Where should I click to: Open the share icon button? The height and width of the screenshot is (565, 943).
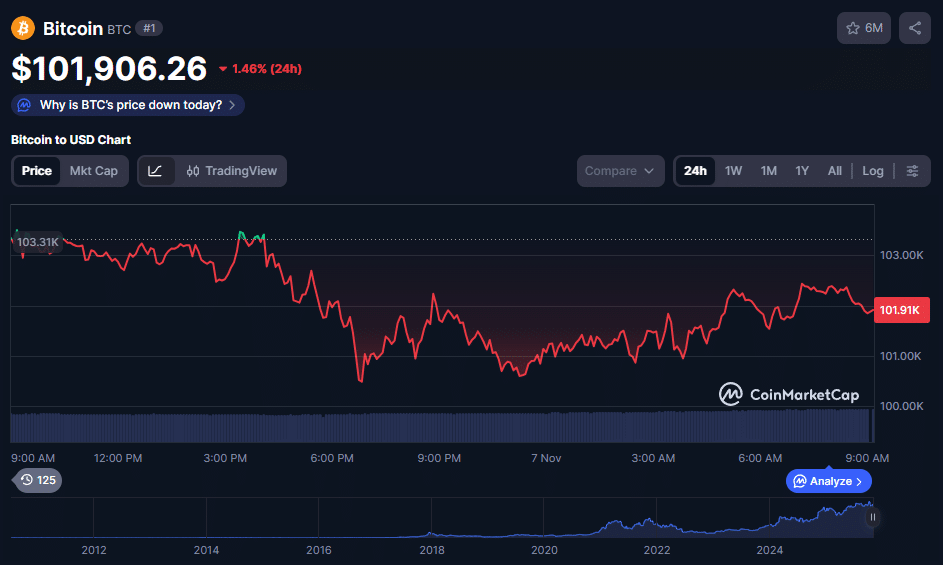click(915, 28)
